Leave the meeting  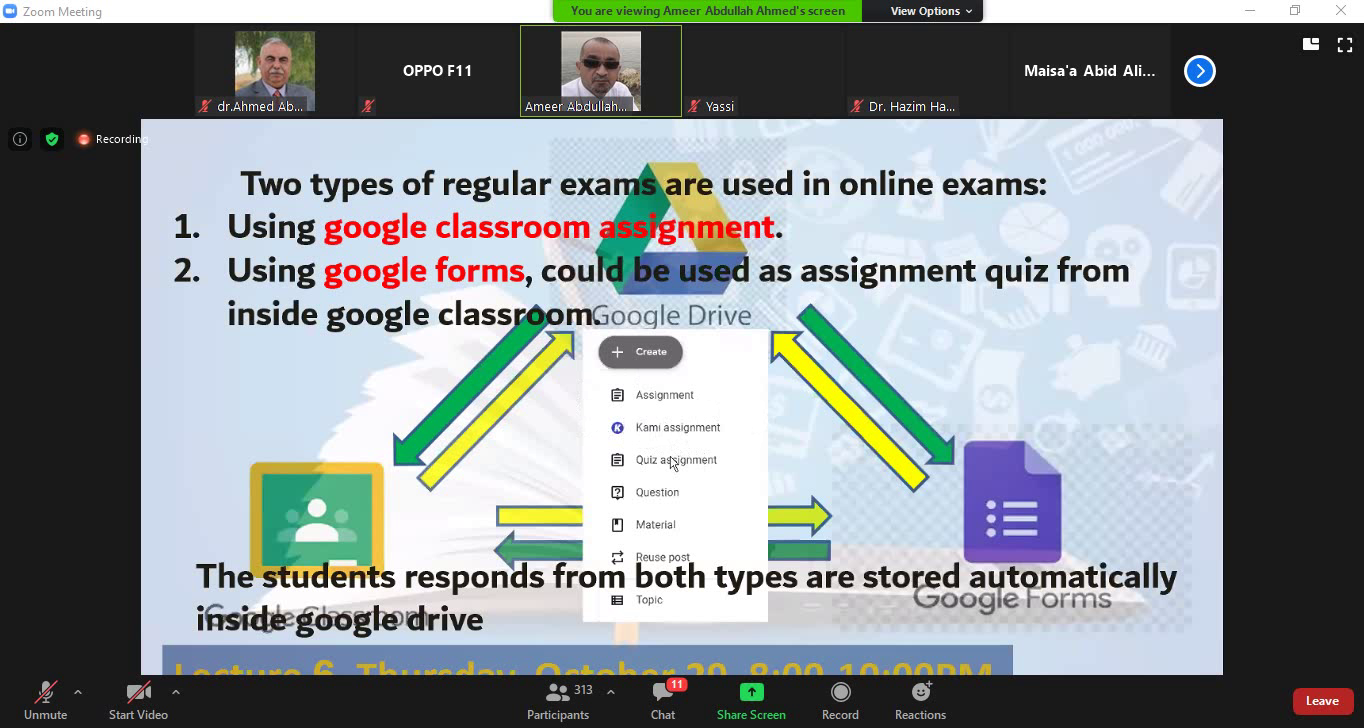tap(1321, 701)
